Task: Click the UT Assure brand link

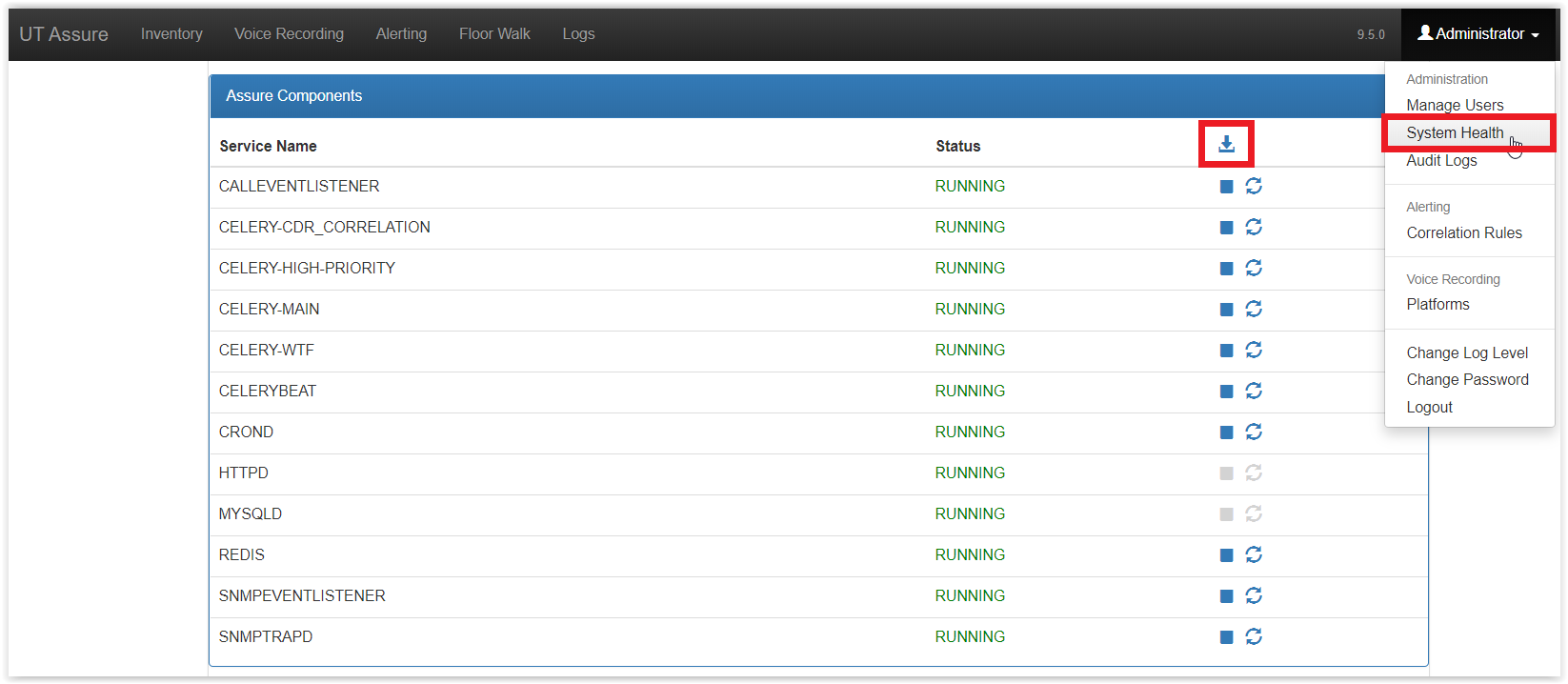Action: [64, 34]
